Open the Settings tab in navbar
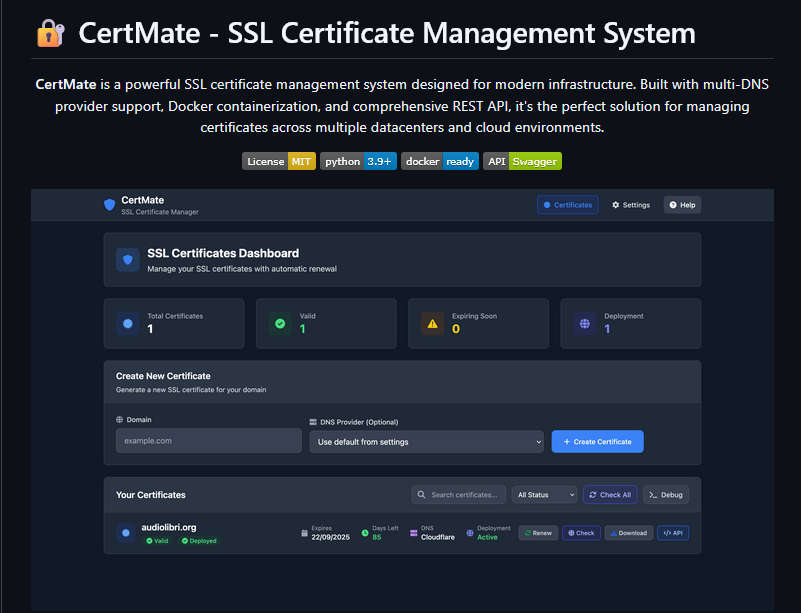Image resolution: width=801 pixels, height=613 pixels. click(631, 205)
